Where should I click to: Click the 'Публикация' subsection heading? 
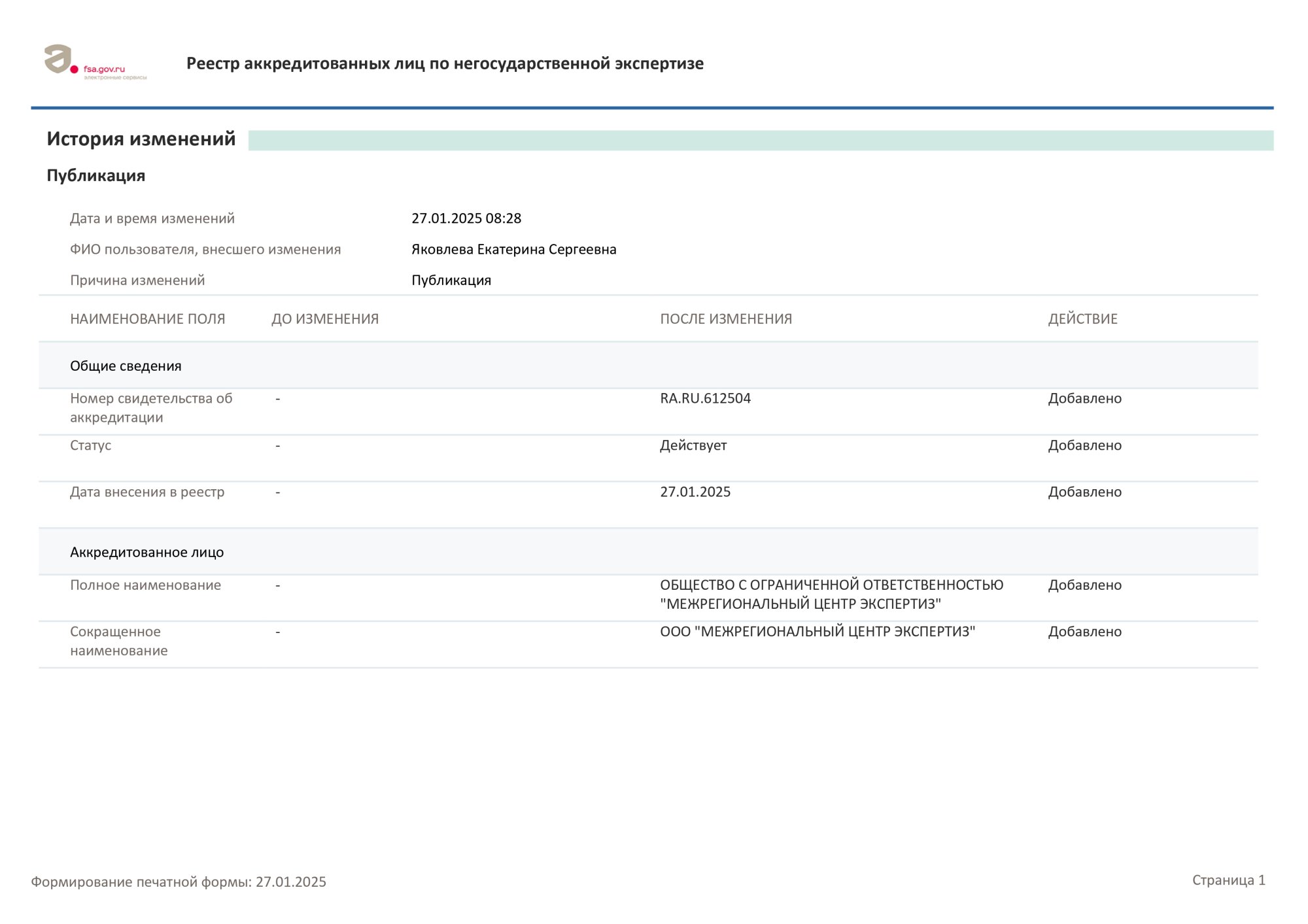pyautogui.click(x=95, y=175)
